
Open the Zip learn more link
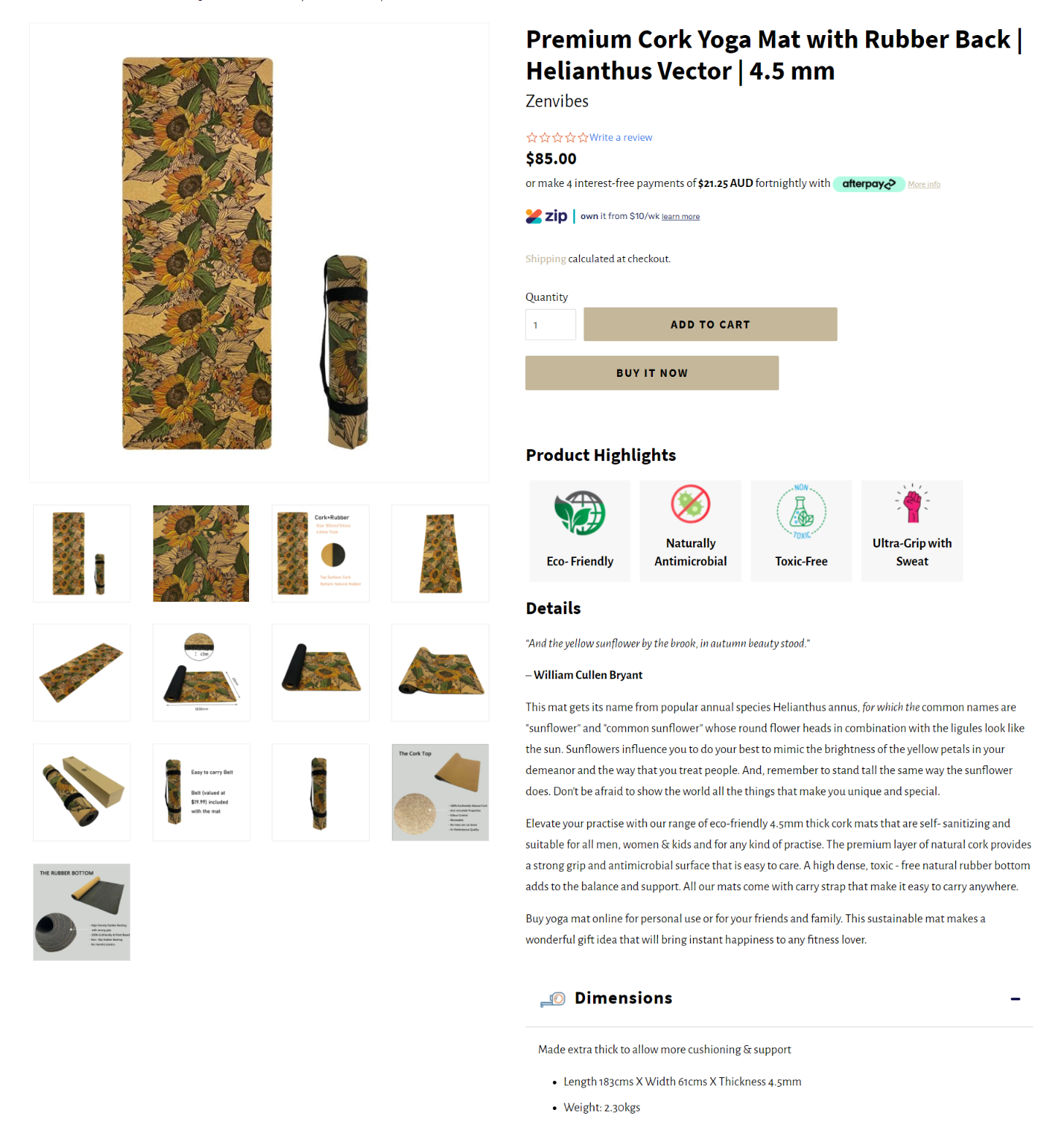tap(681, 217)
